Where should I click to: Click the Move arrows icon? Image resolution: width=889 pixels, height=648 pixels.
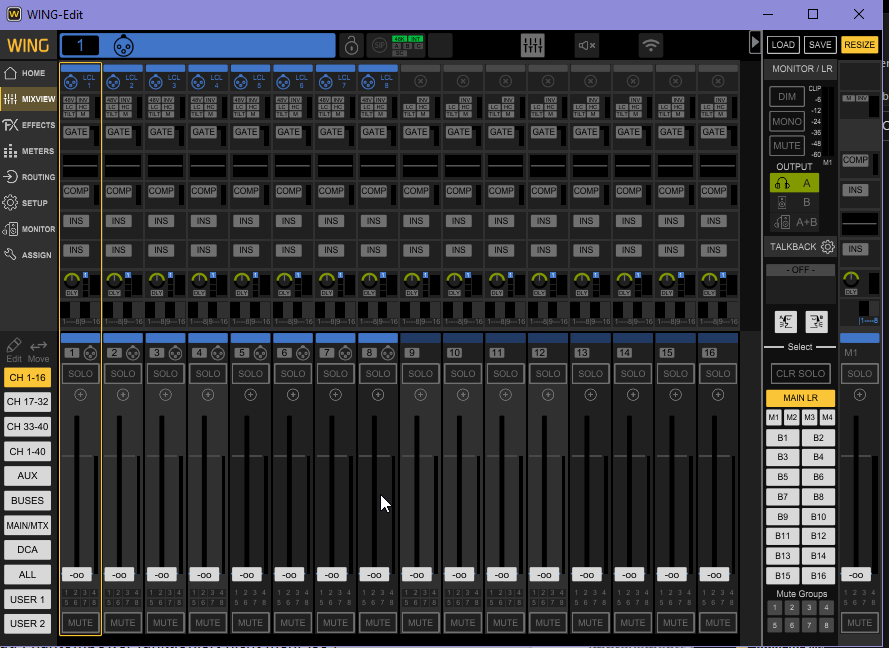[x=39, y=350]
